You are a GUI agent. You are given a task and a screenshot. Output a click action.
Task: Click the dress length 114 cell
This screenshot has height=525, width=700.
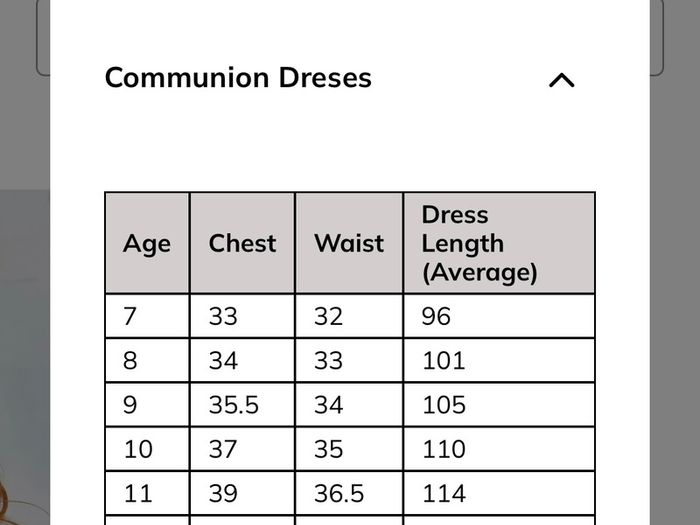pyautogui.click(x=499, y=493)
